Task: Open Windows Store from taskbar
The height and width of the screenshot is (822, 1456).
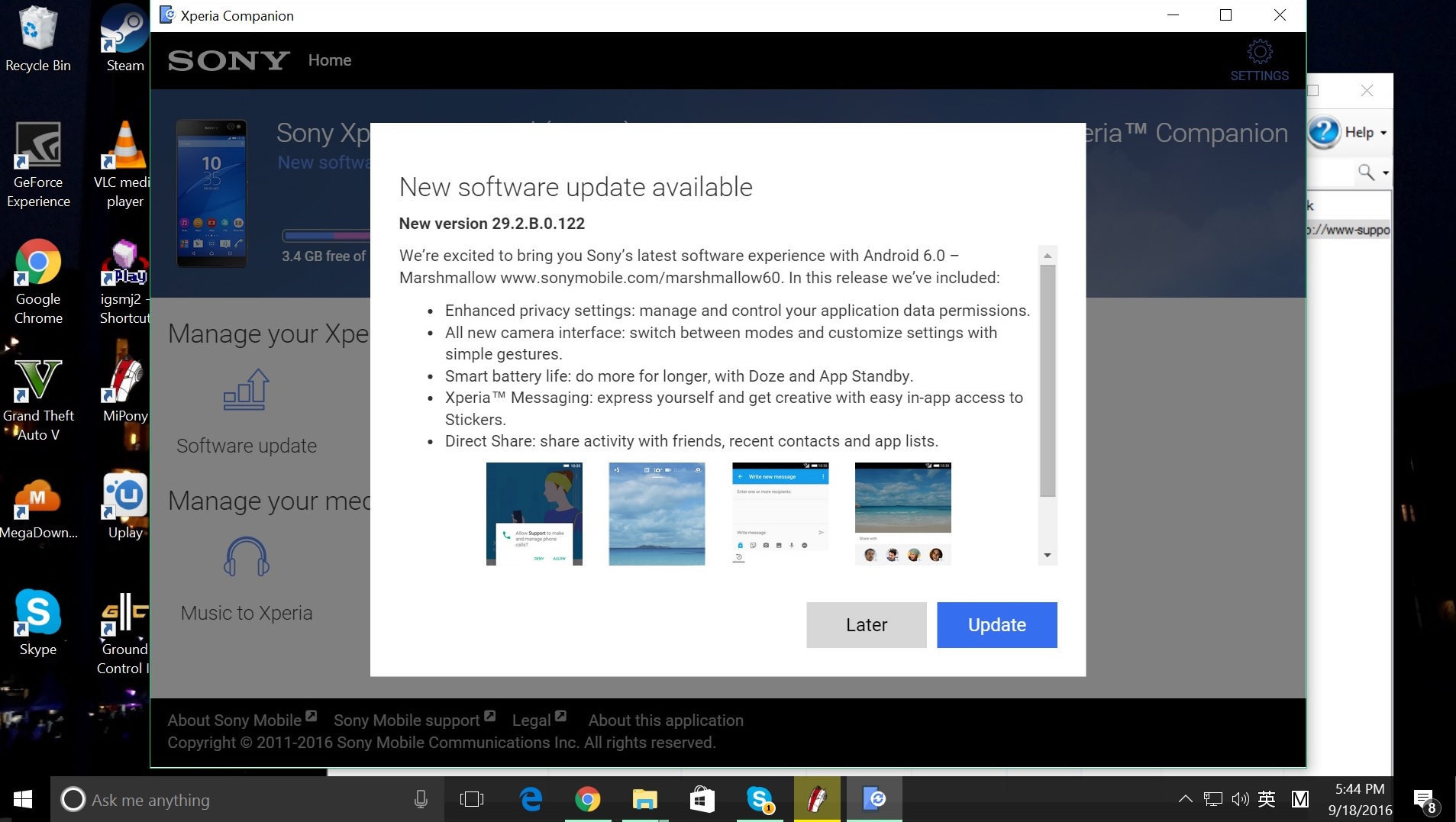Action: click(x=702, y=799)
